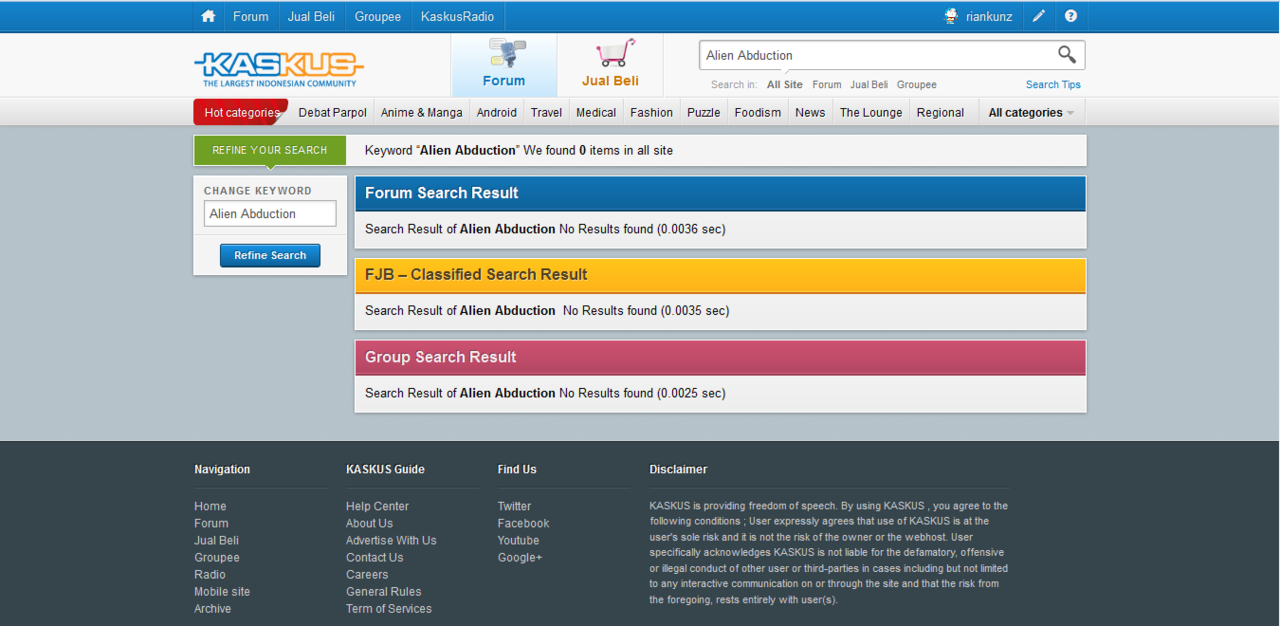The height and width of the screenshot is (626, 1280).
Task: Open the Foodism category
Action: click(x=758, y=113)
